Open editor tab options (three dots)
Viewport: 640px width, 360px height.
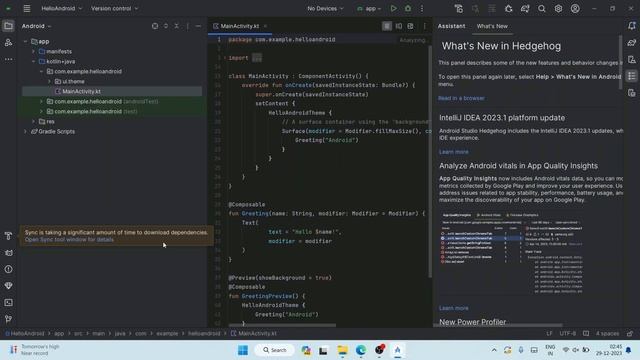tap(424, 26)
